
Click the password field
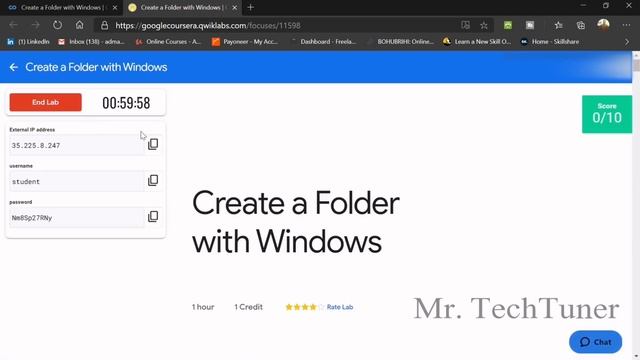point(77,218)
